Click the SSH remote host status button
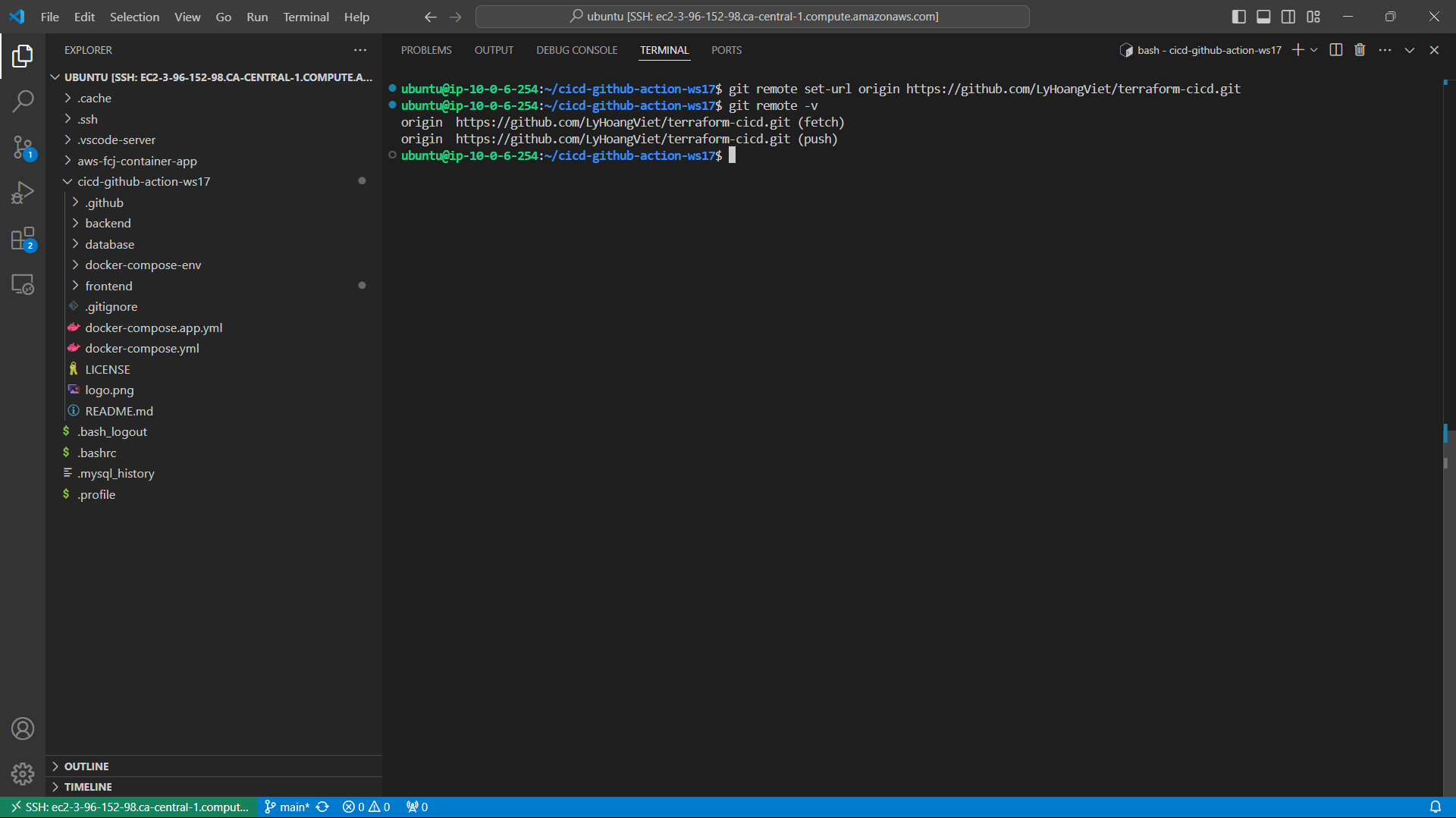Viewport: 1456px width, 818px height. coord(130,807)
